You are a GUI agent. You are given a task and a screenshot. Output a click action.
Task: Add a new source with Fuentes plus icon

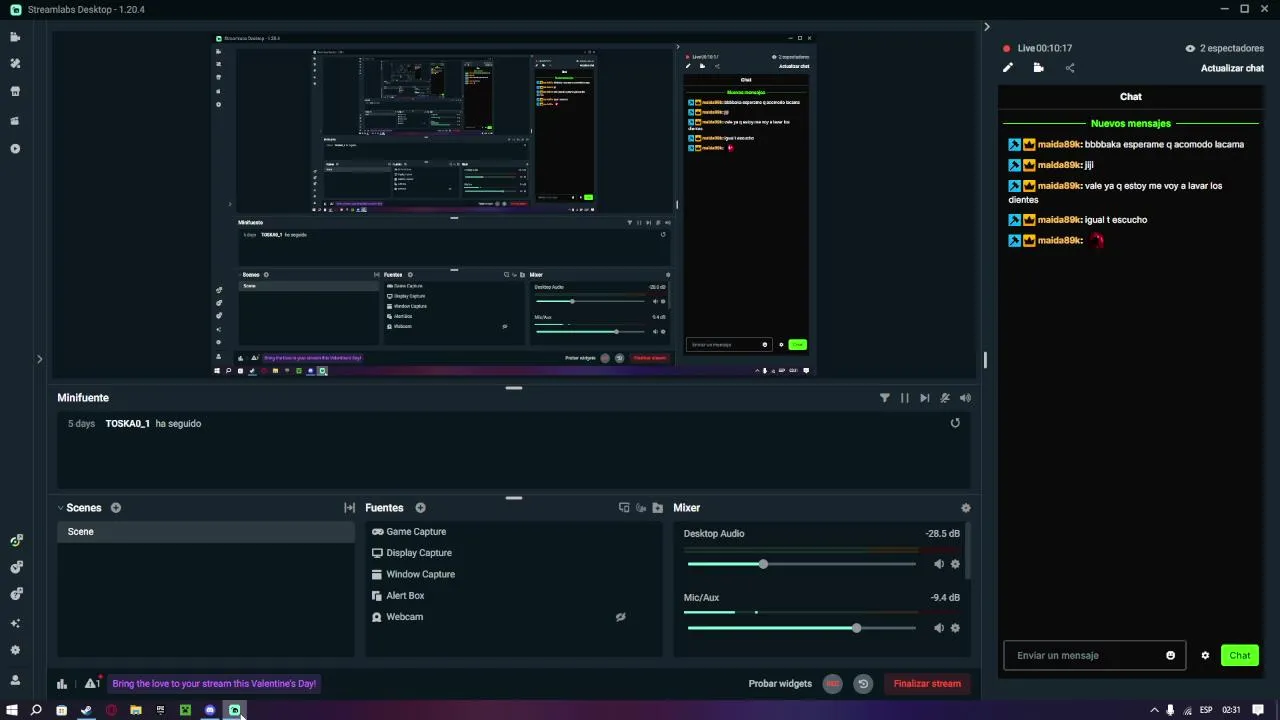coord(420,508)
